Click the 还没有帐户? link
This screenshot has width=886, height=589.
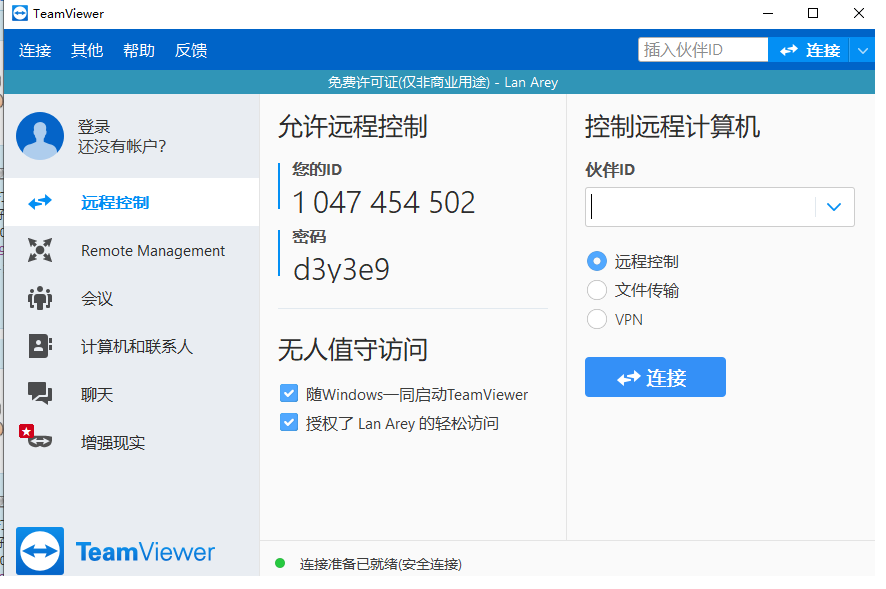point(121,146)
